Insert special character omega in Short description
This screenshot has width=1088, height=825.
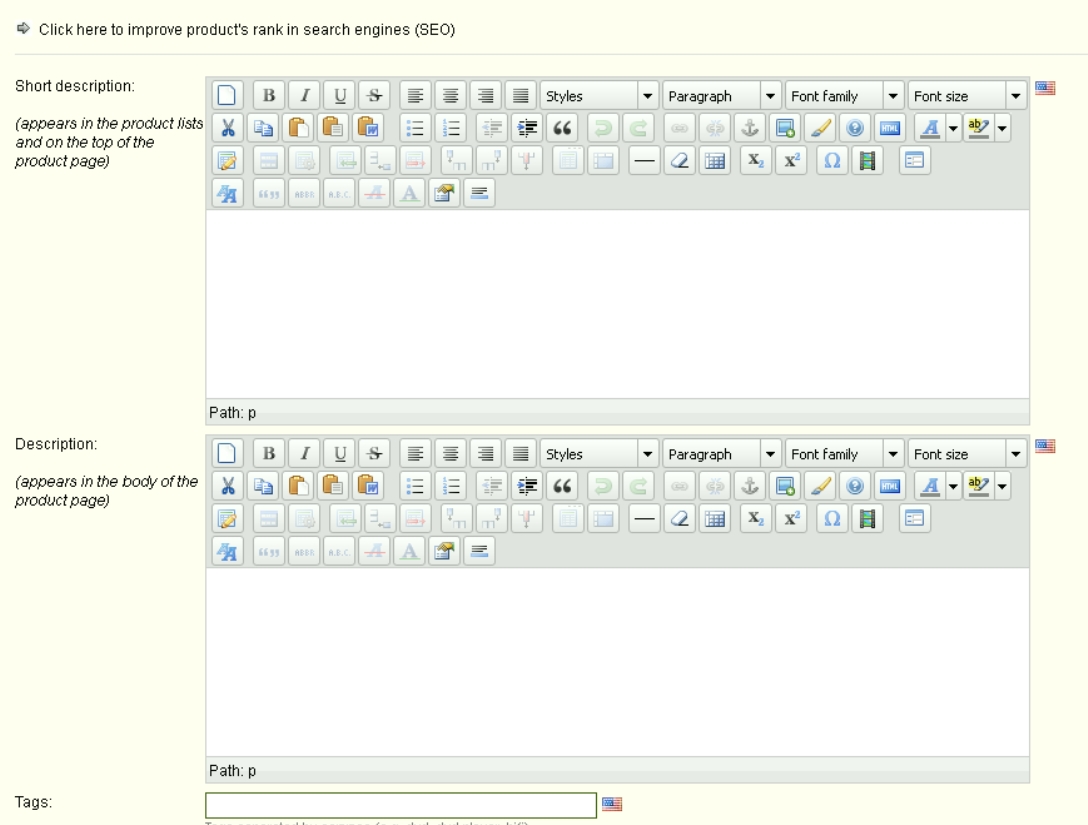(832, 160)
